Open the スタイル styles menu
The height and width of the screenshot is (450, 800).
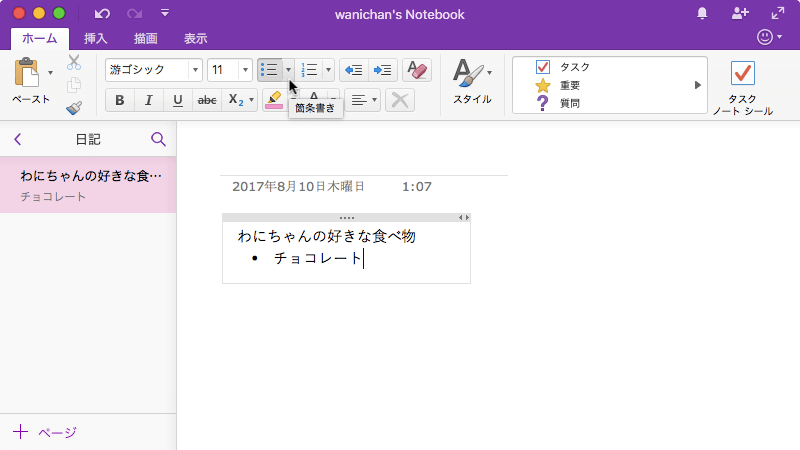(x=472, y=82)
